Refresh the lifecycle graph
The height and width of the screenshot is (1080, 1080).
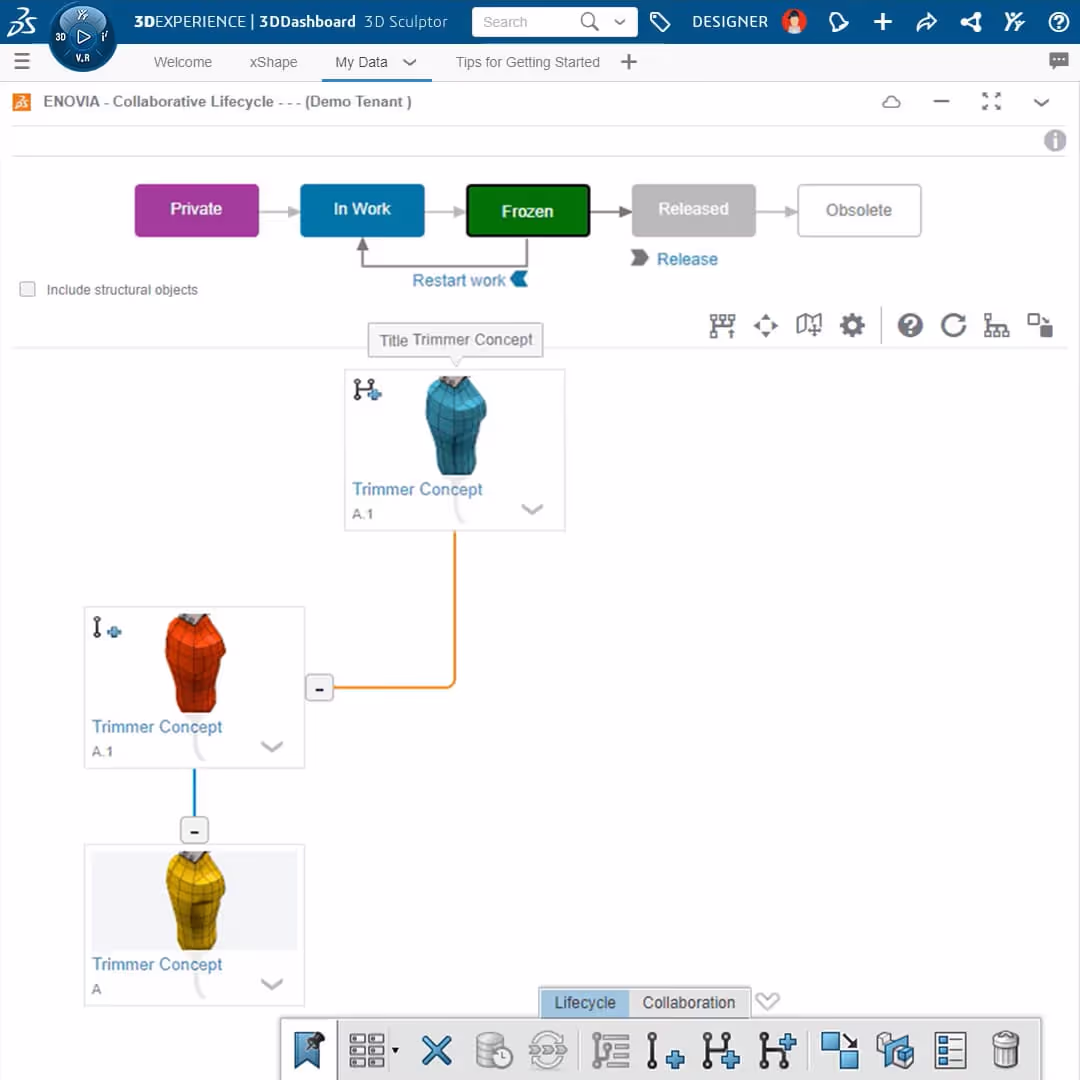(x=953, y=325)
